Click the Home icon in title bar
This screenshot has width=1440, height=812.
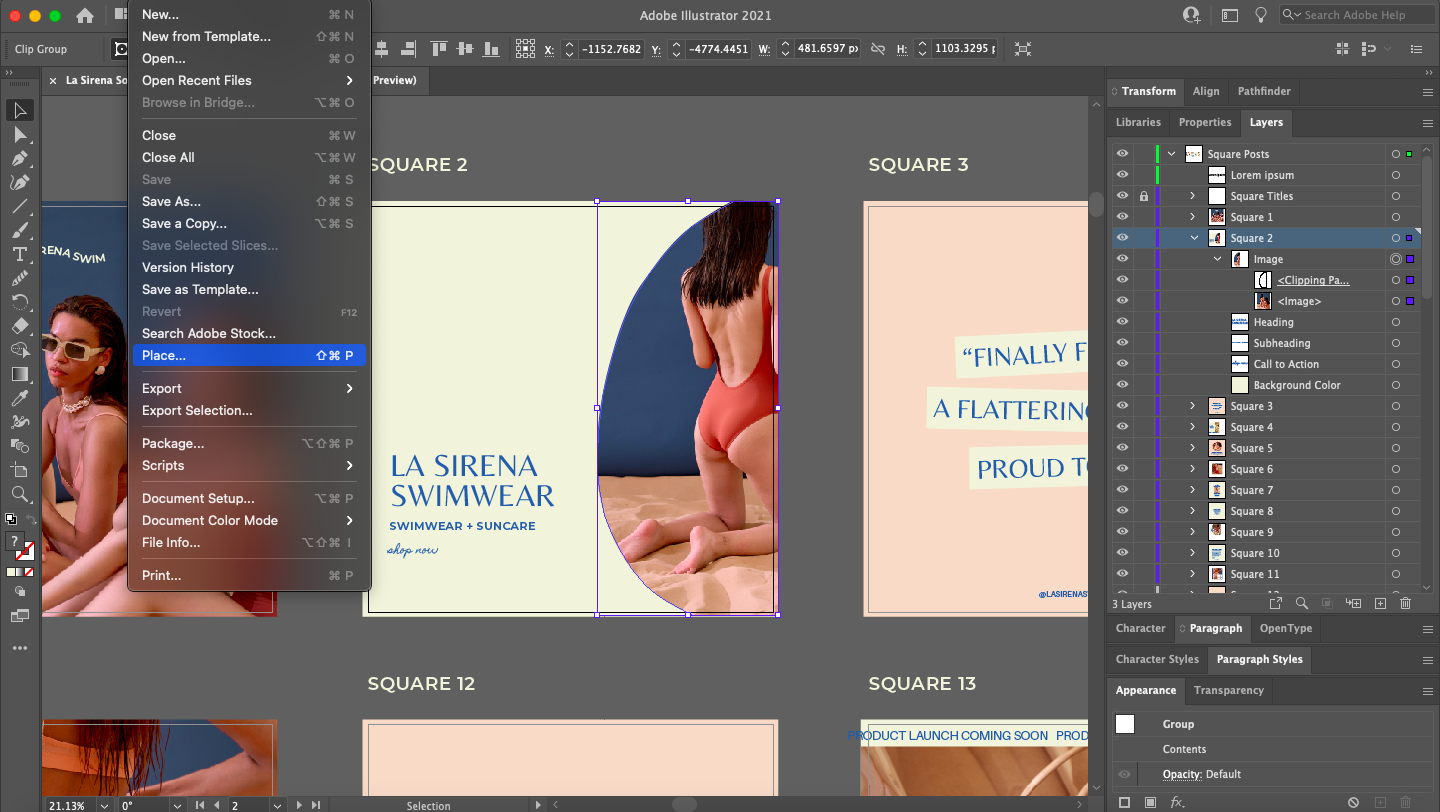click(85, 15)
